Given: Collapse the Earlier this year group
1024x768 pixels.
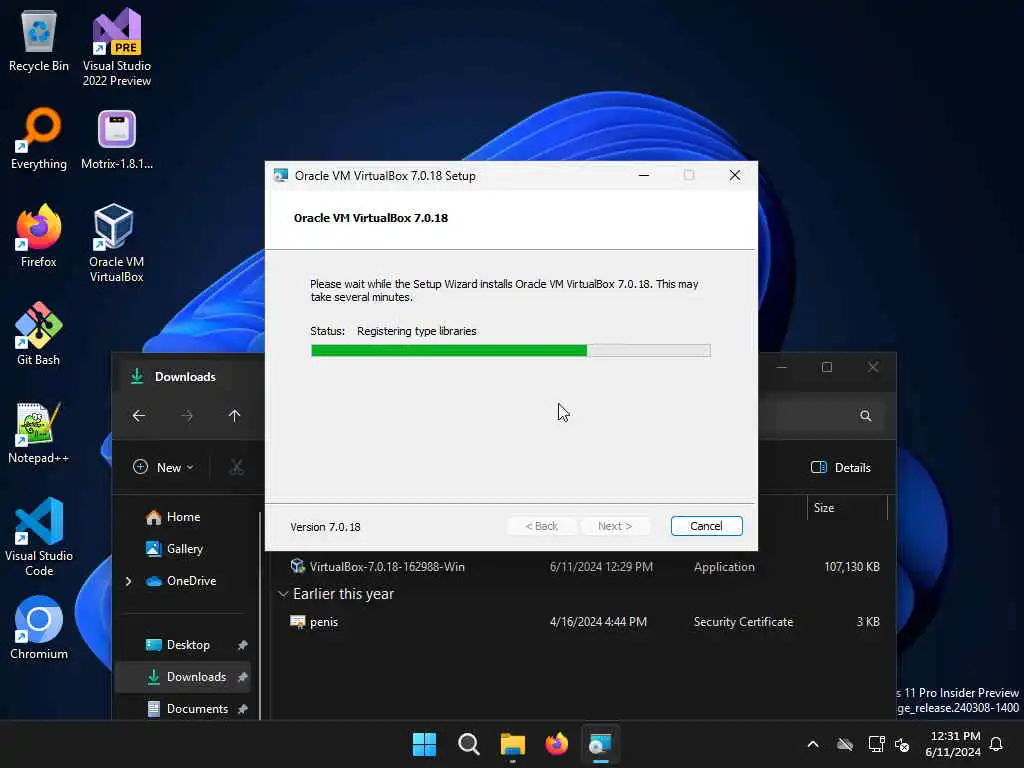Looking at the screenshot, I should tap(283, 594).
